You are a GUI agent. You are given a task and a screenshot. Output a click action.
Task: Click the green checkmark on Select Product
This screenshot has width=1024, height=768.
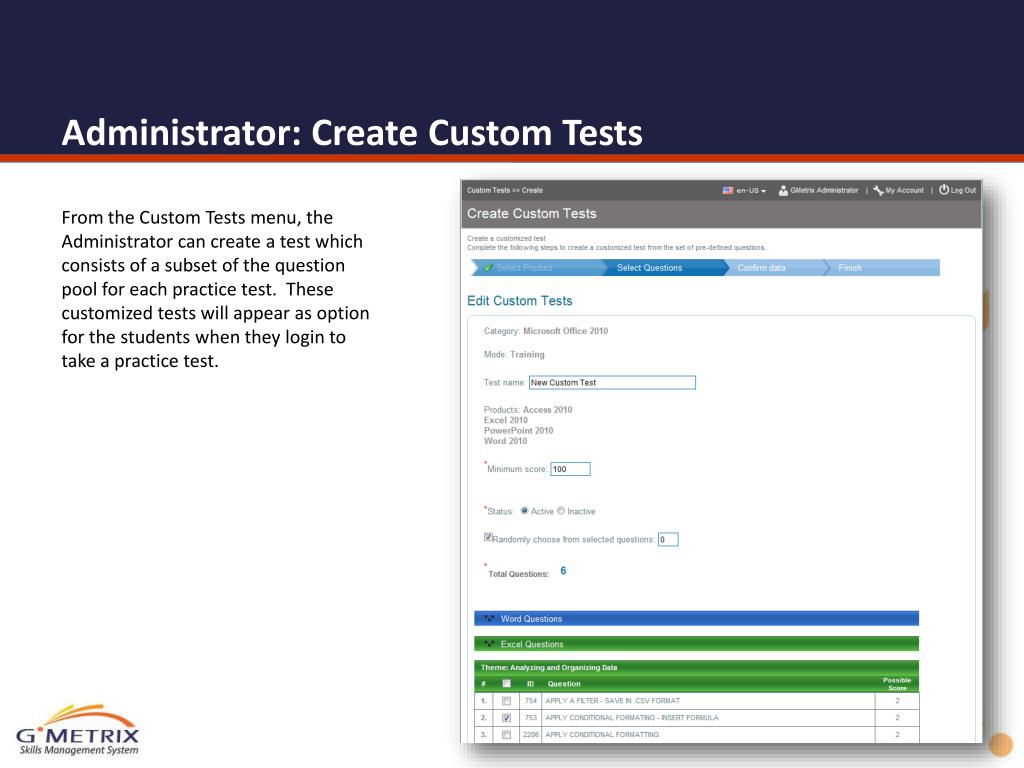(x=488, y=268)
